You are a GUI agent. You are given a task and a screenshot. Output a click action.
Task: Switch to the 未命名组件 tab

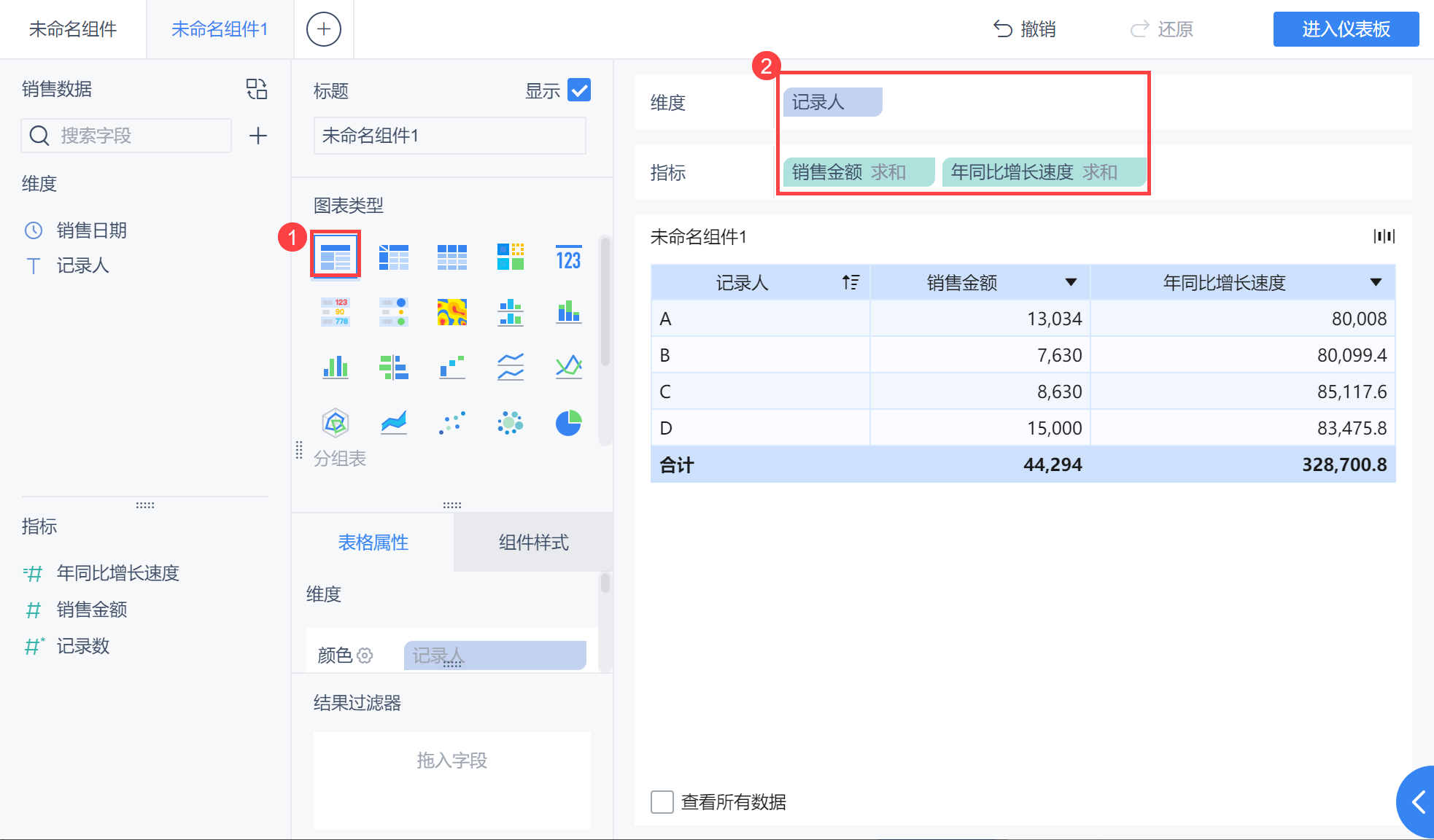[x=73, y=29]
